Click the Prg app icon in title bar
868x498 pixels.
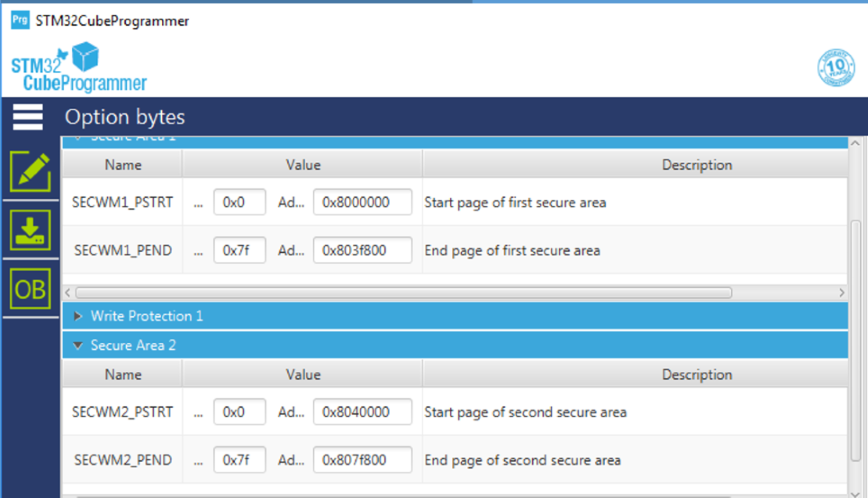click(20, 20)
